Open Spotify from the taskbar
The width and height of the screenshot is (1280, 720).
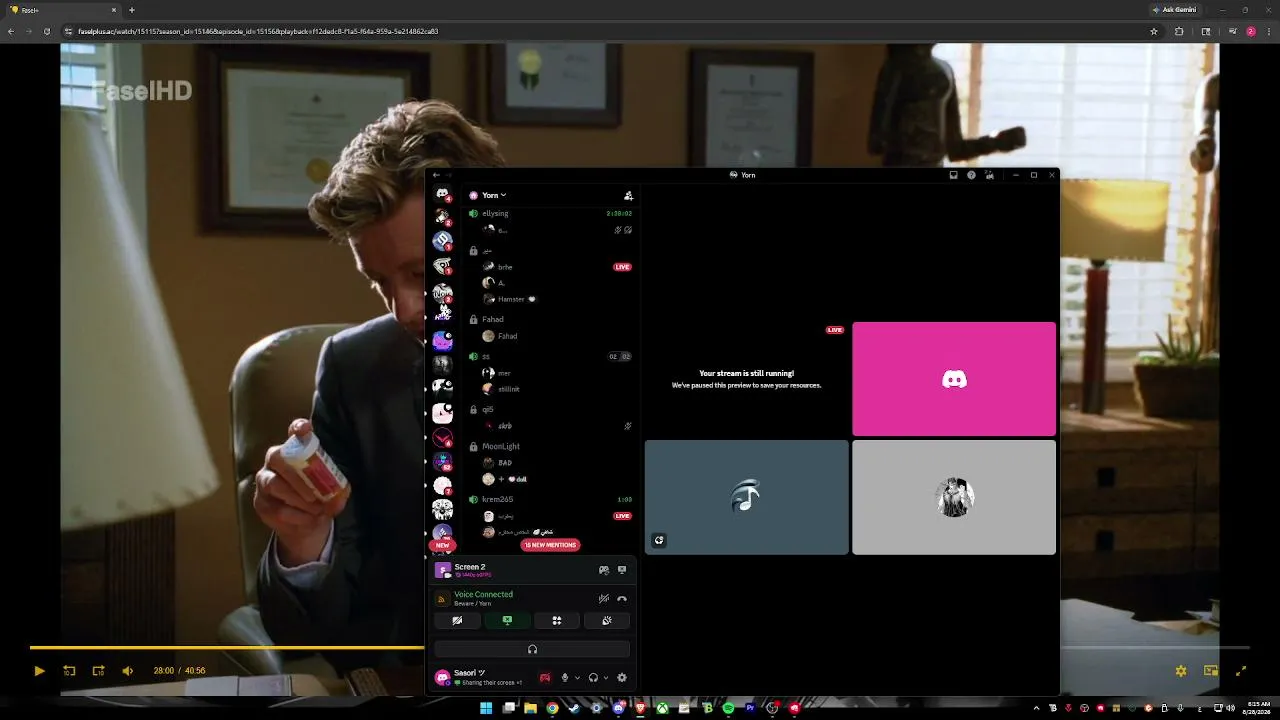tap(728, 708)
